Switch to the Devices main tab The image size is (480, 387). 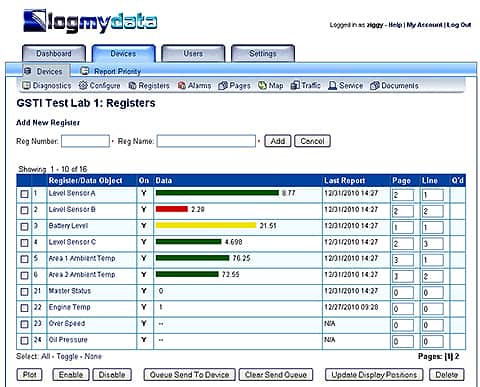click(x=124, y=54)
